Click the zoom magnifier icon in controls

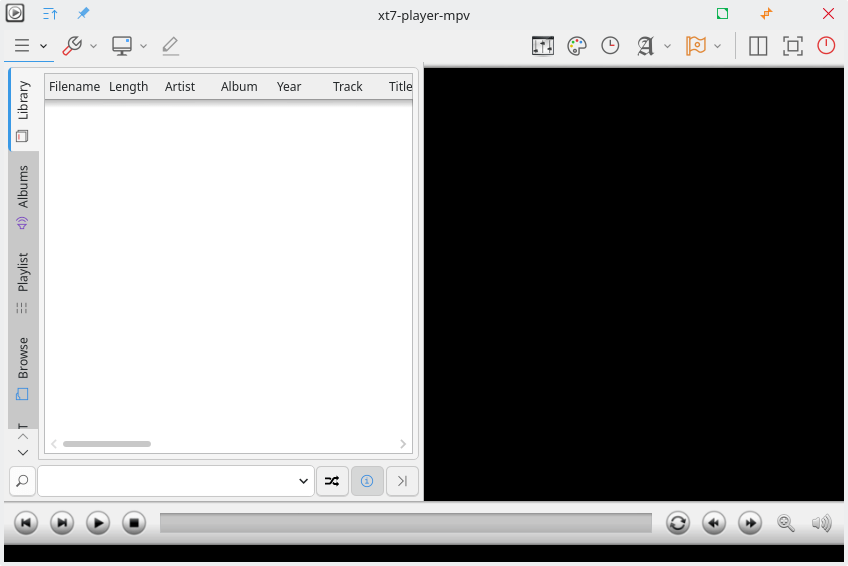[x=786, y=523]
